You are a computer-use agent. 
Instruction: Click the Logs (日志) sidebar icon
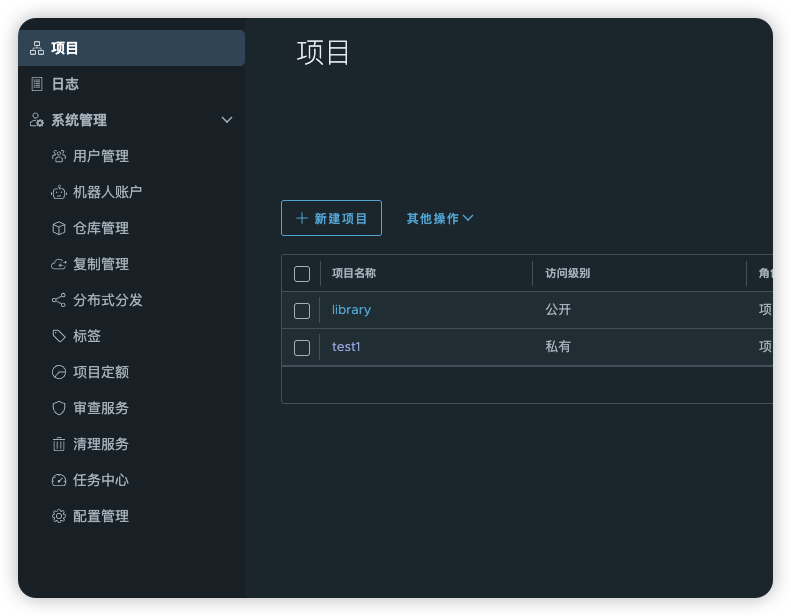tap(37, 84)
